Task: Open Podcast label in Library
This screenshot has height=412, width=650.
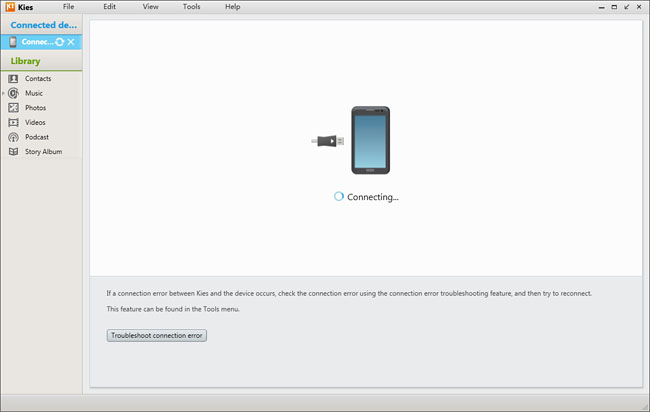Action: [x=37, y=137]
